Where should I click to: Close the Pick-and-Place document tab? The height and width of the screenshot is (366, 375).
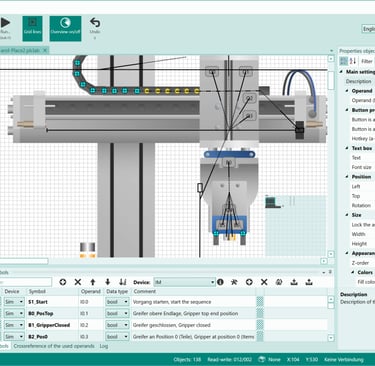click(45, 50)
